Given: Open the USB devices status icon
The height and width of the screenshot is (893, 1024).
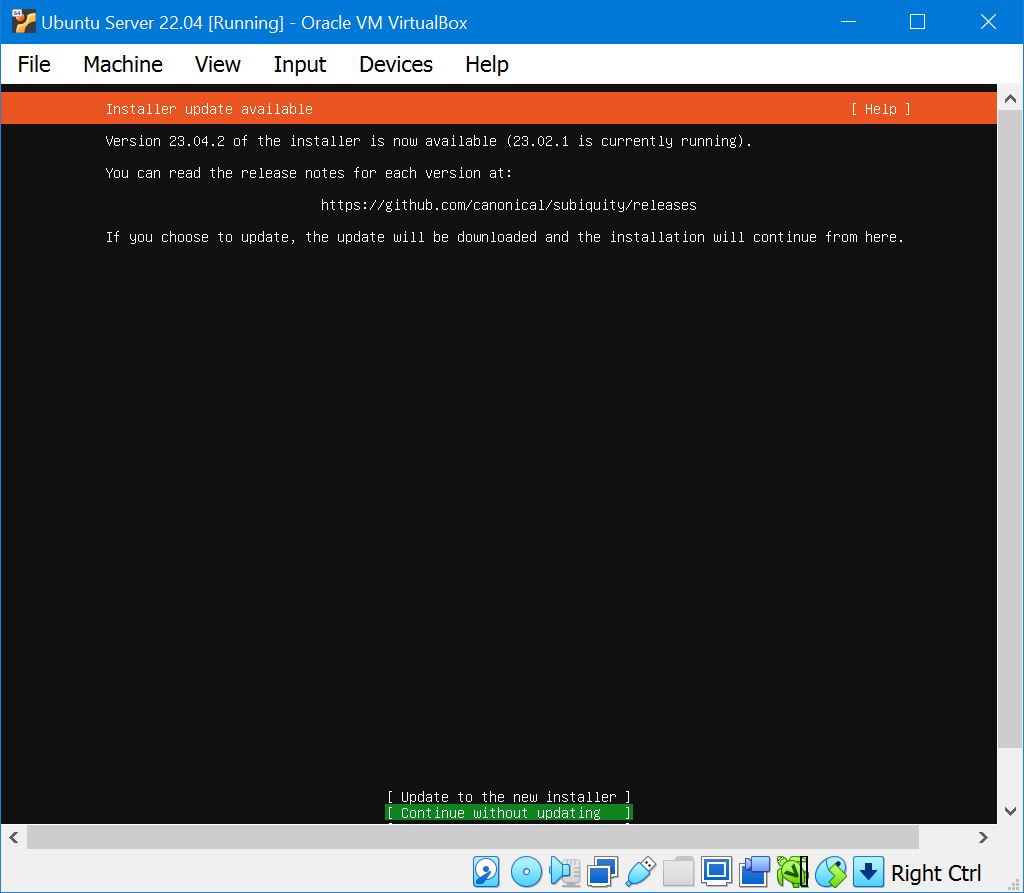Looking at the screenshot, I should [x=641, y=872].
